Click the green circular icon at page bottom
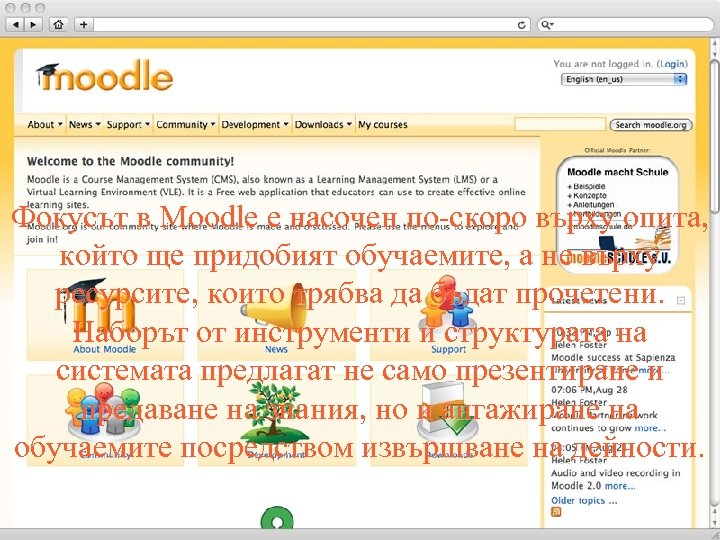This screenshot has width=720, height=540. (x=277, y=518)
